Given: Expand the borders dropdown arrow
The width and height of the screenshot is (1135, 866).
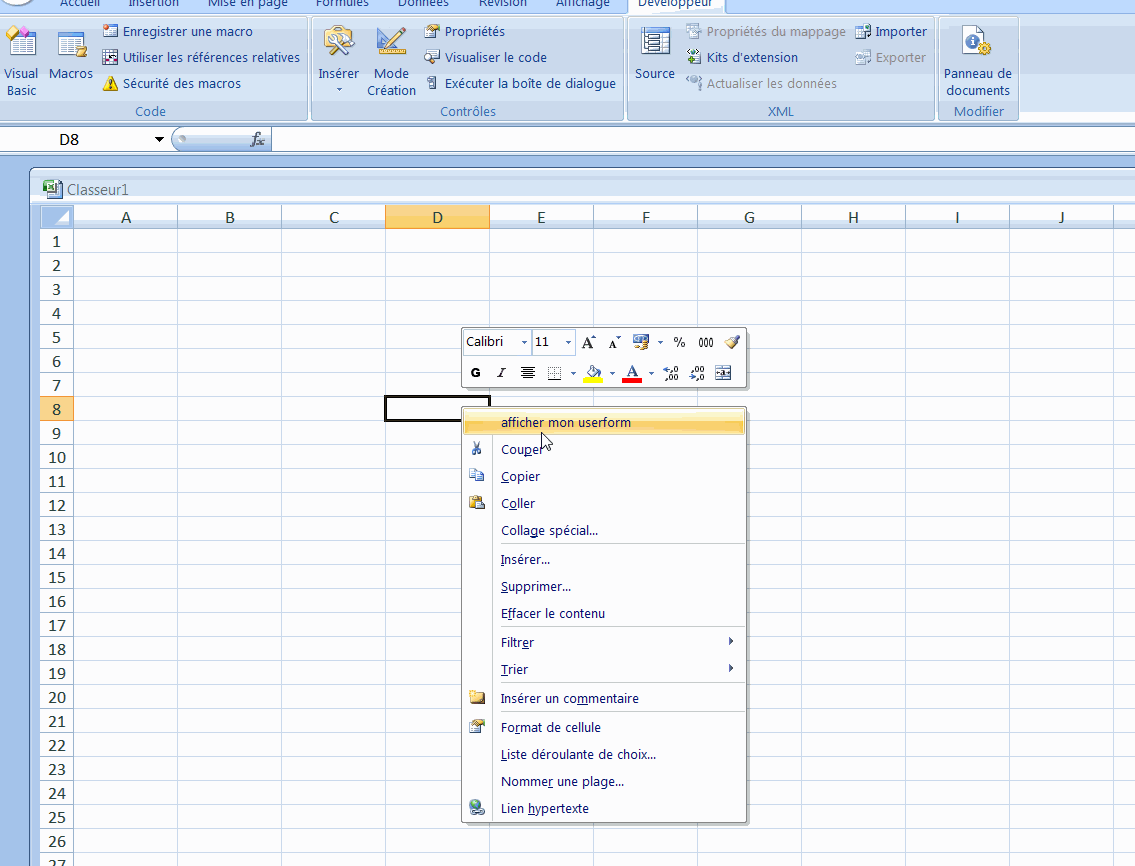Looking at the screenshot, I should pos(573,373).
